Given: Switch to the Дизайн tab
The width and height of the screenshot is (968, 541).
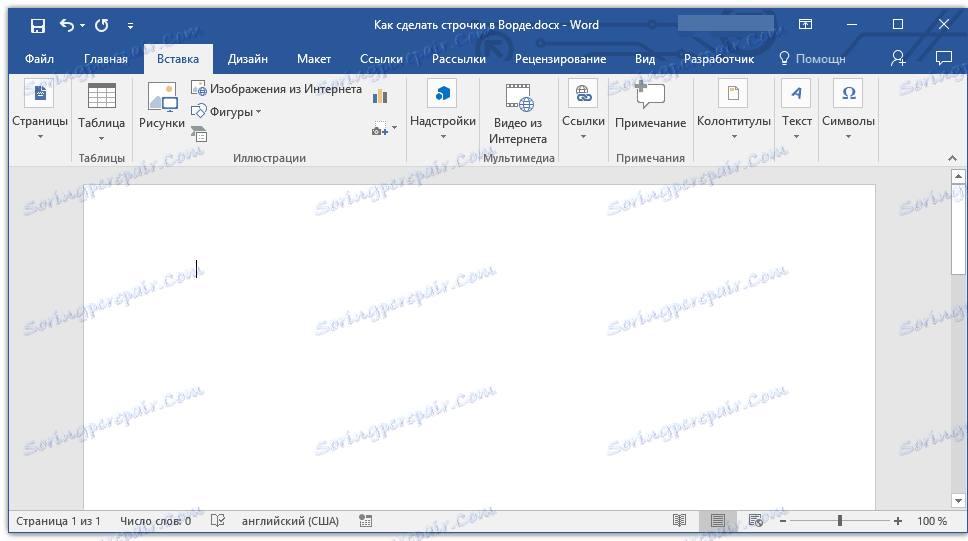Looking at the screenshot, I should click(248, 59).
